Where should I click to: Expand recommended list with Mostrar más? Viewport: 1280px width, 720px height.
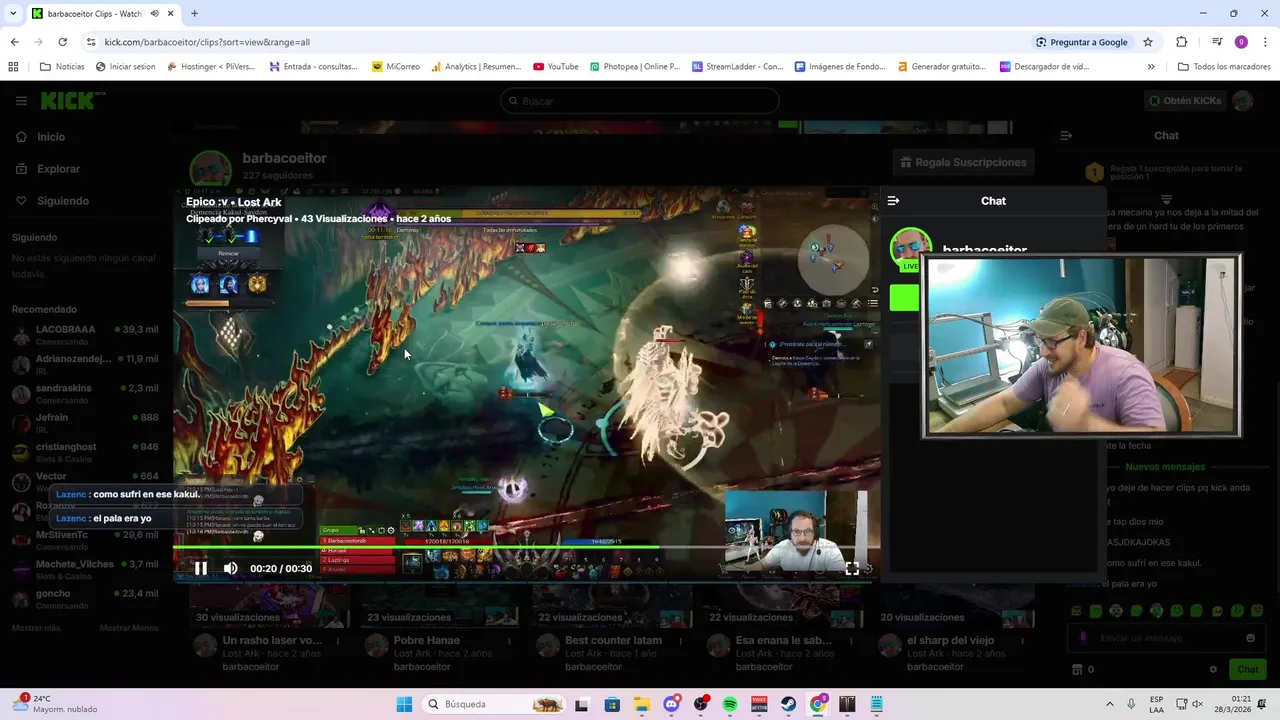tap(36, 628)
